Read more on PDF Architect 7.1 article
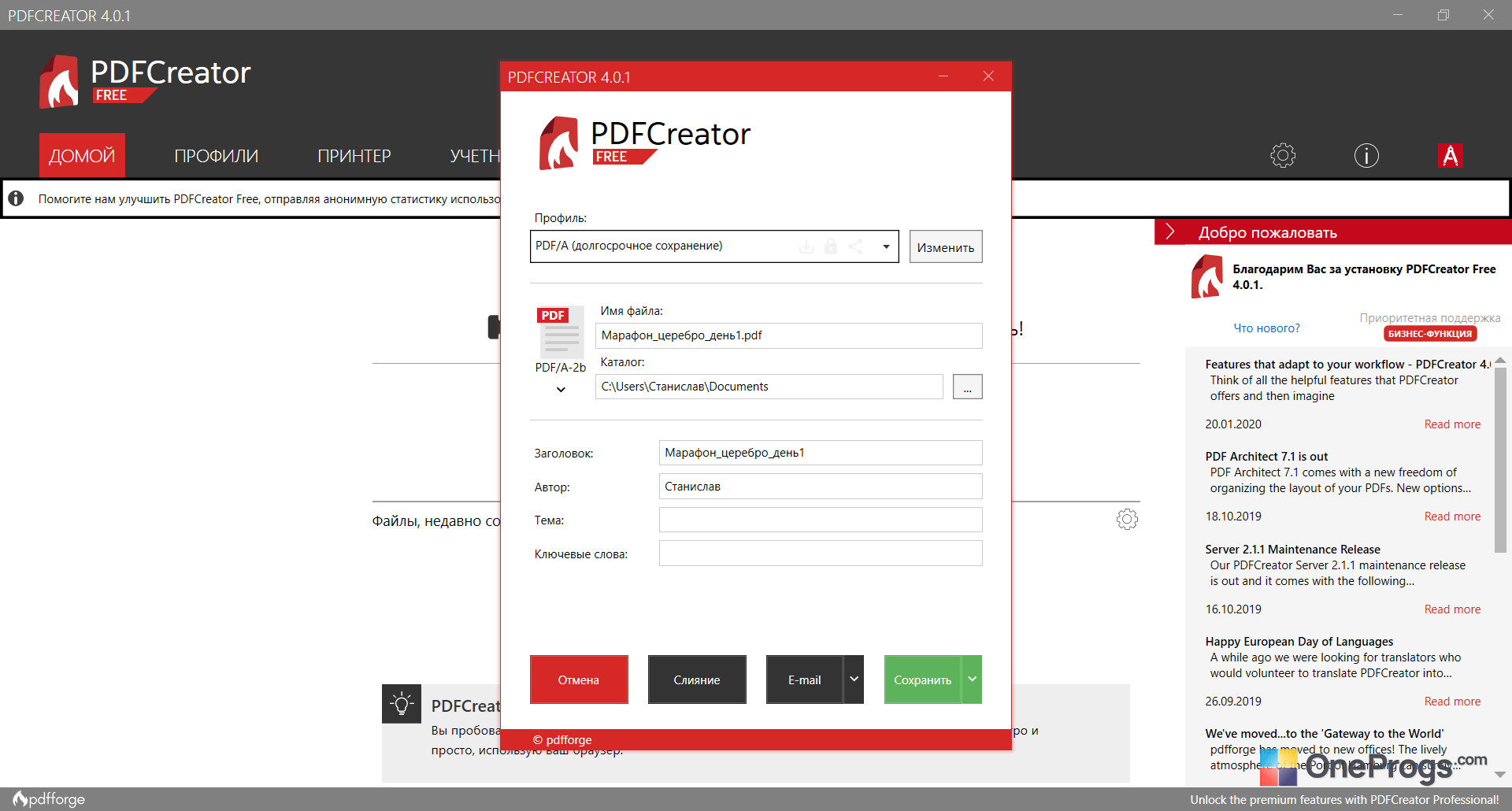 1452,516
